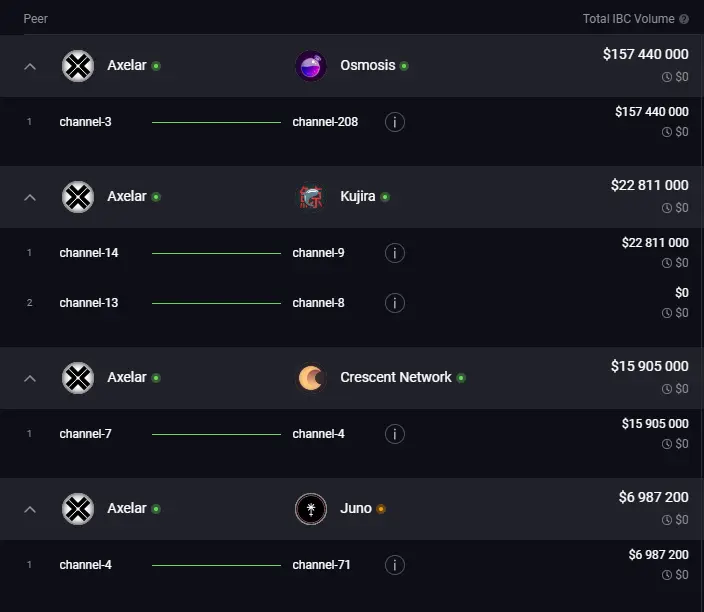704x612 pixels.
Task: Click the Crescent Network logo icon
Action: tap(311, 378)
